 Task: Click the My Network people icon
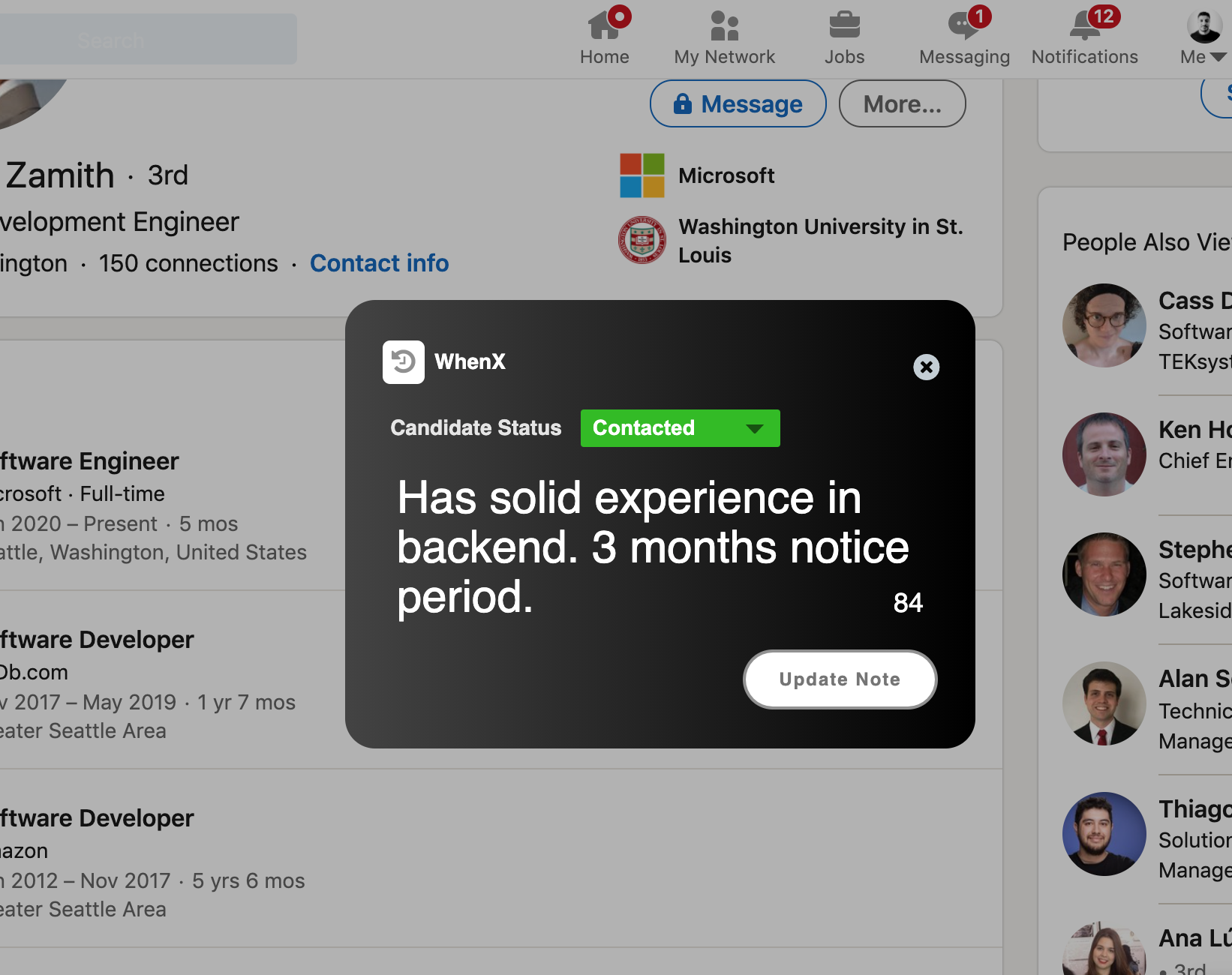(725, 25)
